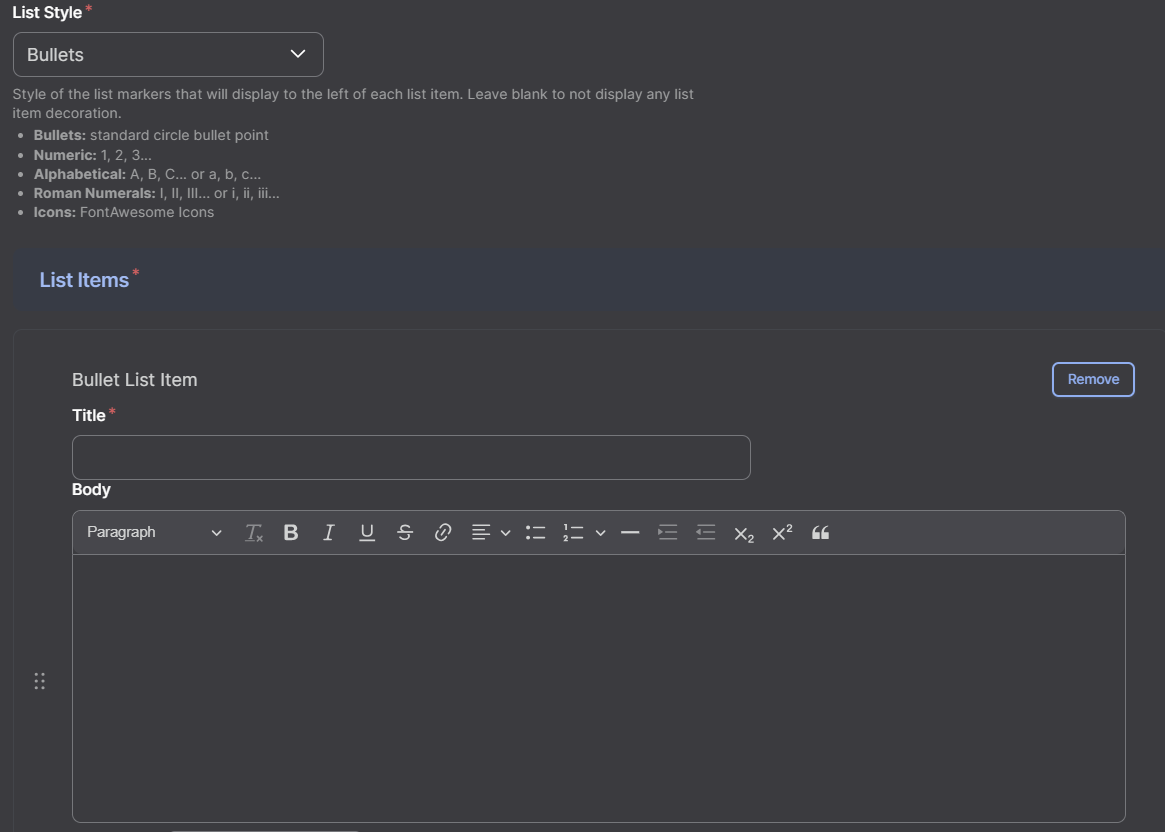
Task: Toggle strikethrough formatting in Body editor
Action: (405, 533)
